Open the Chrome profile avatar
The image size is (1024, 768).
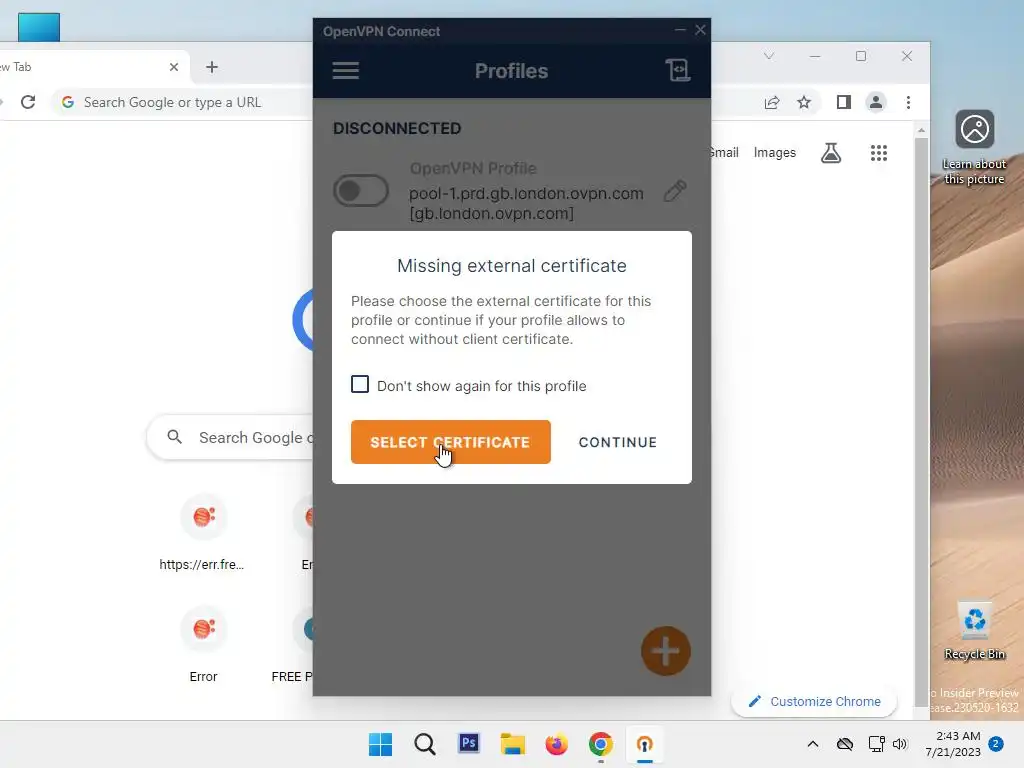(876, 102)
